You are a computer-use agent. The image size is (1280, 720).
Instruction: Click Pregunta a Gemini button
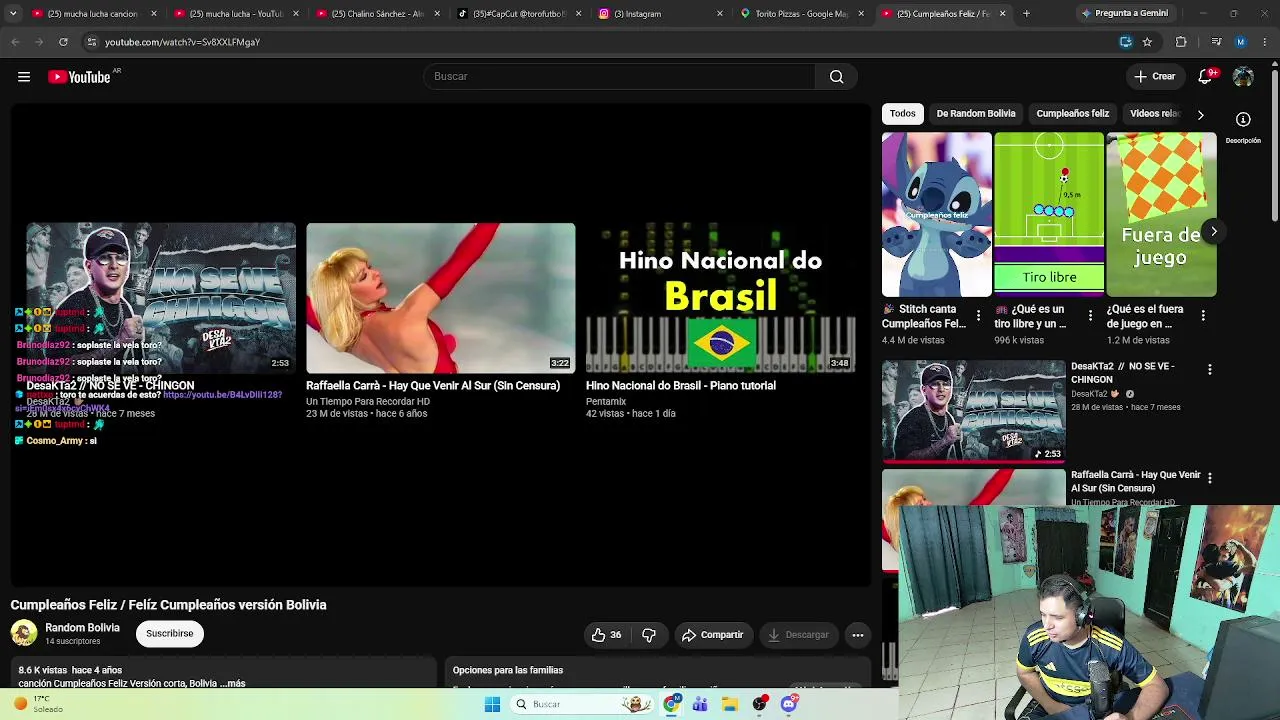click(x=1124, y=14)
